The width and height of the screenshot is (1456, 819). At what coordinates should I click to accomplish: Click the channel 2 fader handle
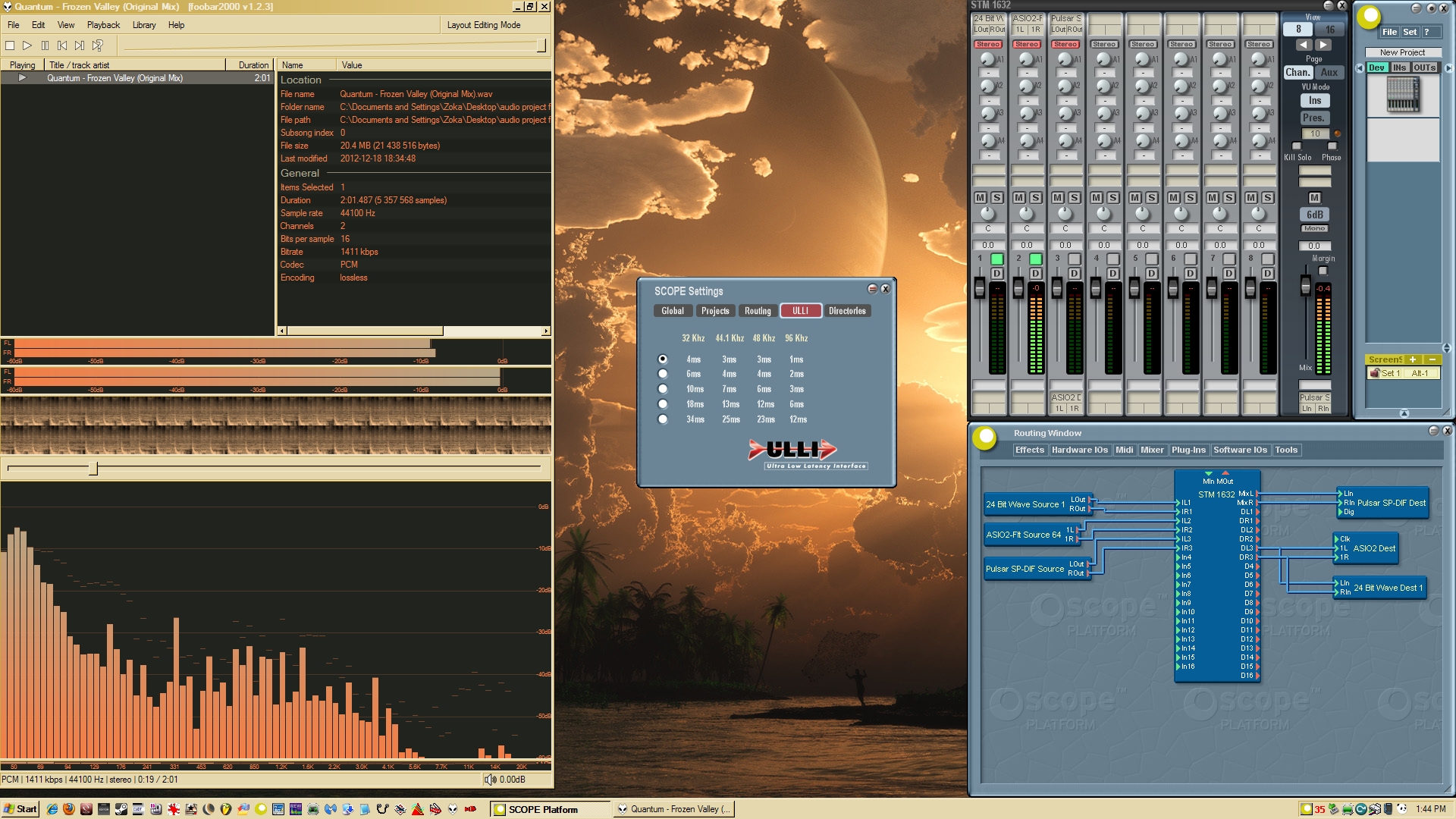point(1018,288)
